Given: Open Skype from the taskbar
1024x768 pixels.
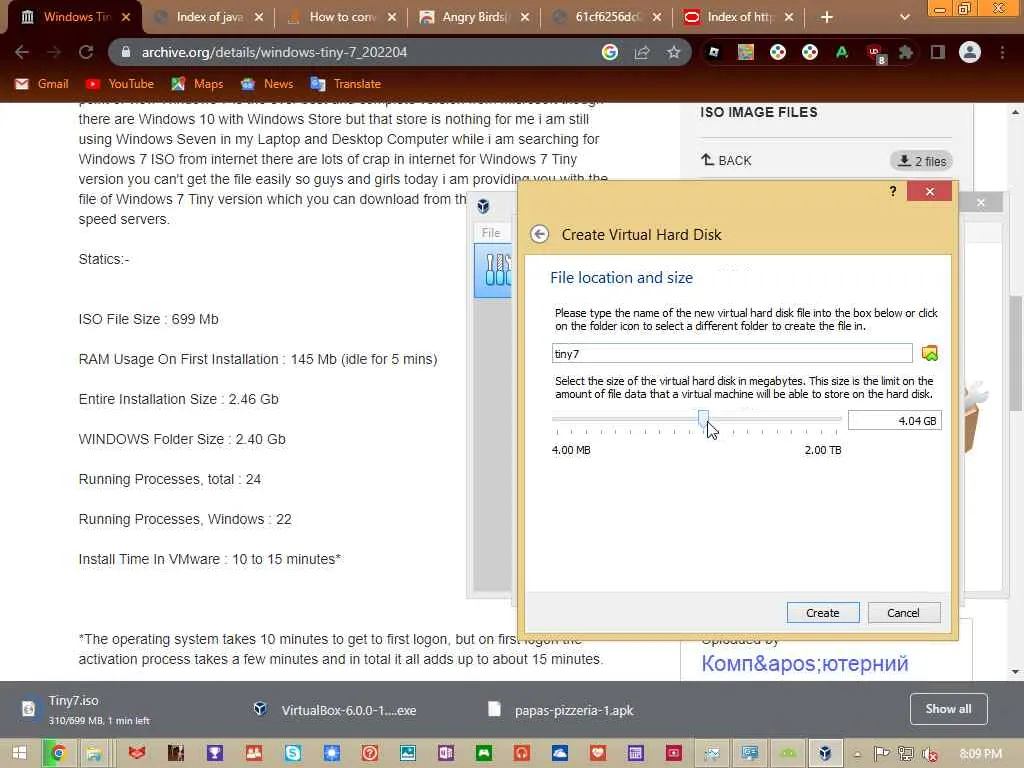Looking at the screenshot, I should click(x=293, y=753).
